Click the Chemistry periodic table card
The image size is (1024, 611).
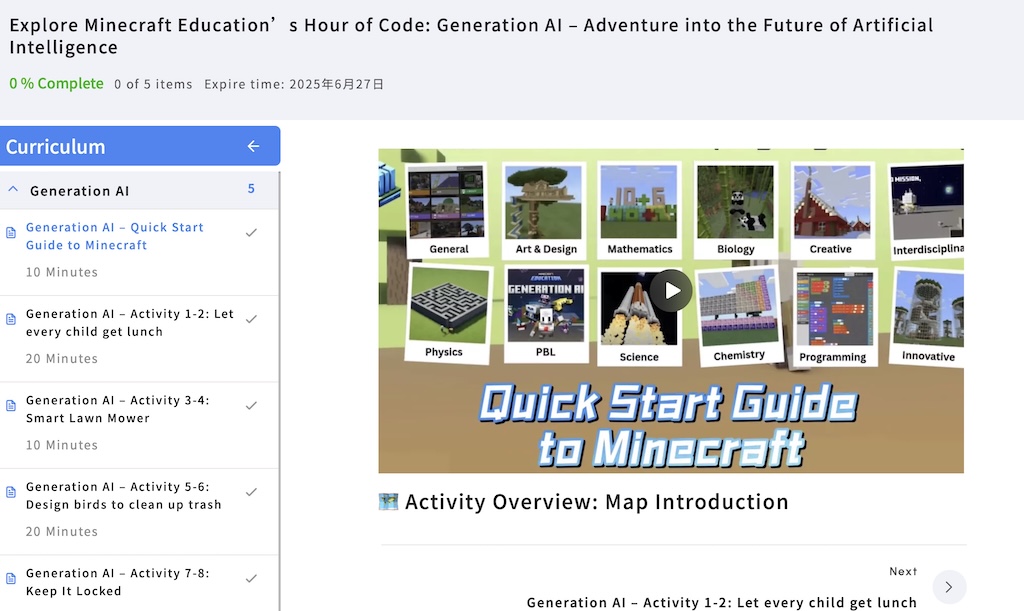point(738,316)
